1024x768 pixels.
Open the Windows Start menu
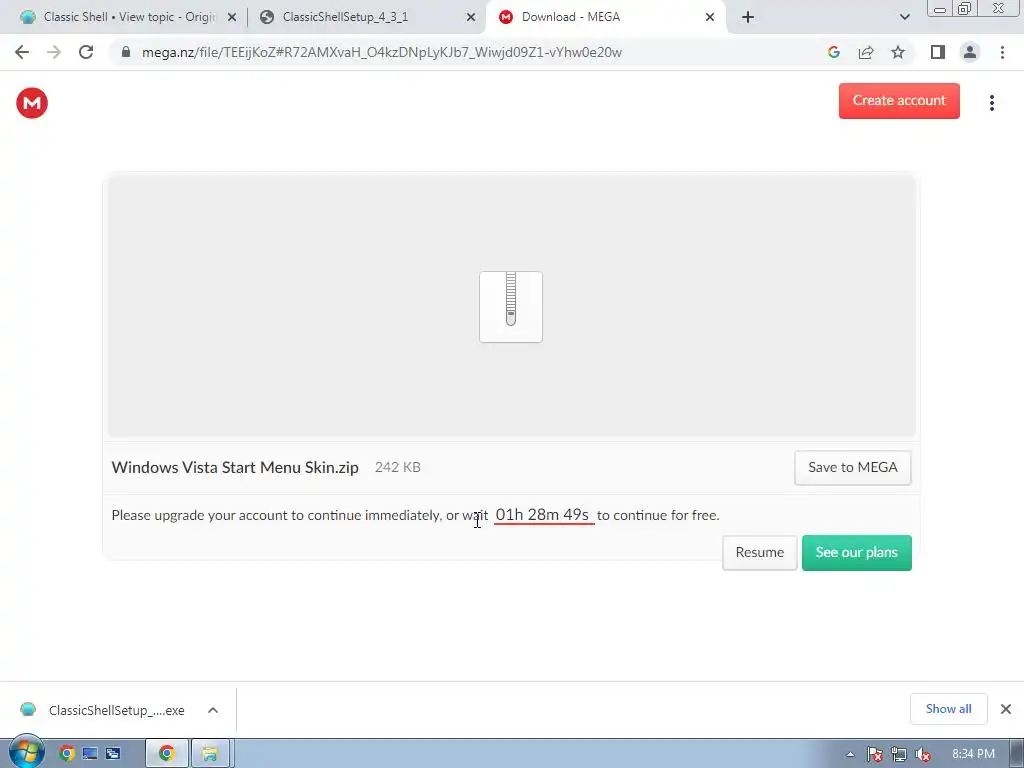click(x=26, y=752)
